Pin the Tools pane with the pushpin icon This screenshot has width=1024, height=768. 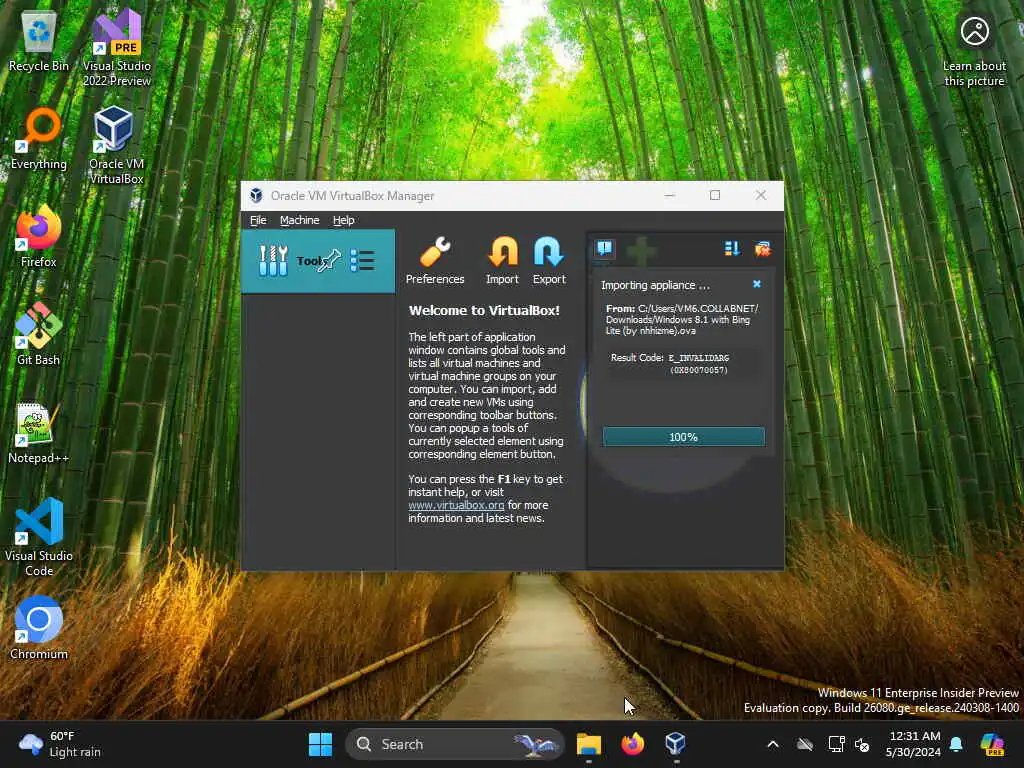[329, 260]
